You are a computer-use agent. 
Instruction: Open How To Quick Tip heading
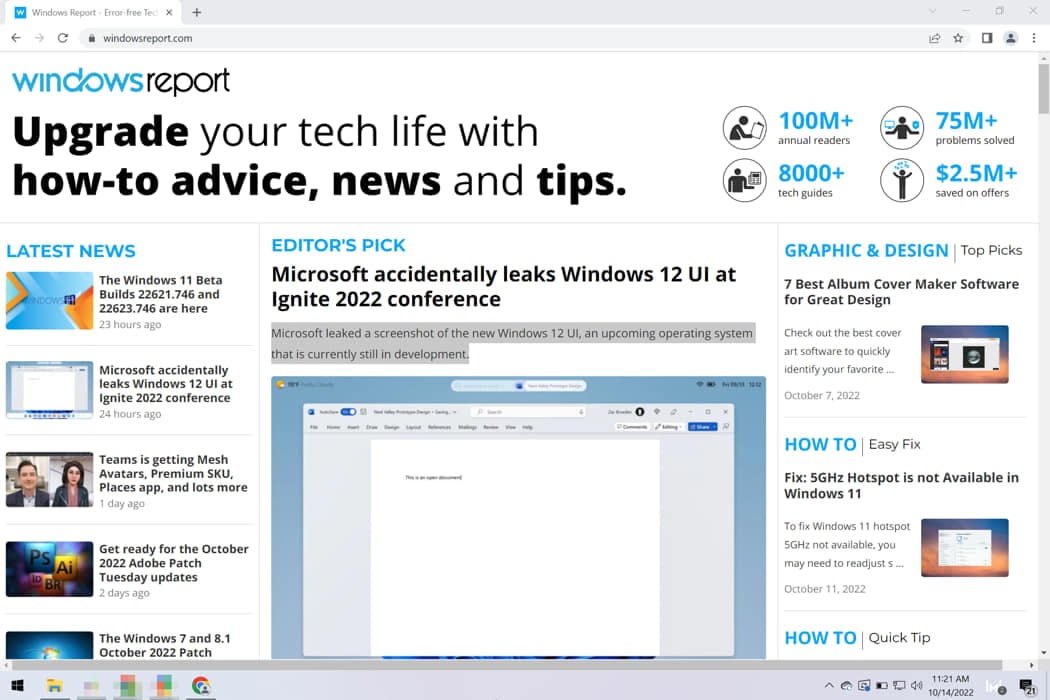pos(820,638)
